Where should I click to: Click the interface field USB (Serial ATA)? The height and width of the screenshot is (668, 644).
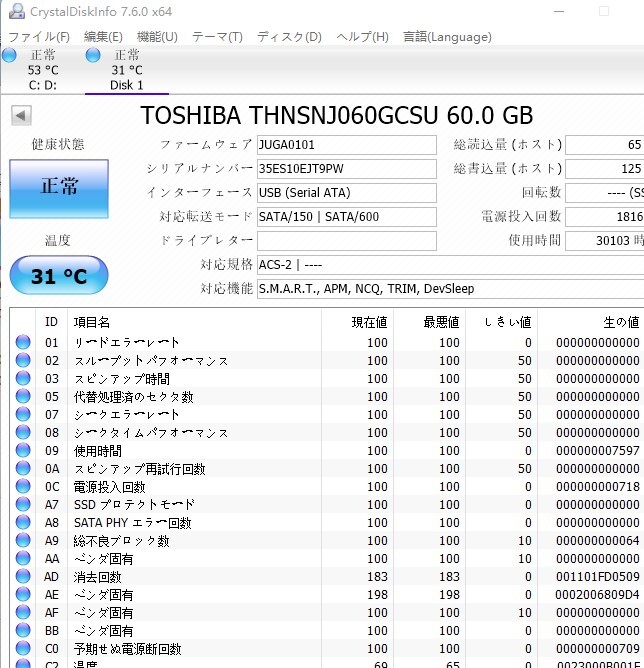tap(347, 193)
